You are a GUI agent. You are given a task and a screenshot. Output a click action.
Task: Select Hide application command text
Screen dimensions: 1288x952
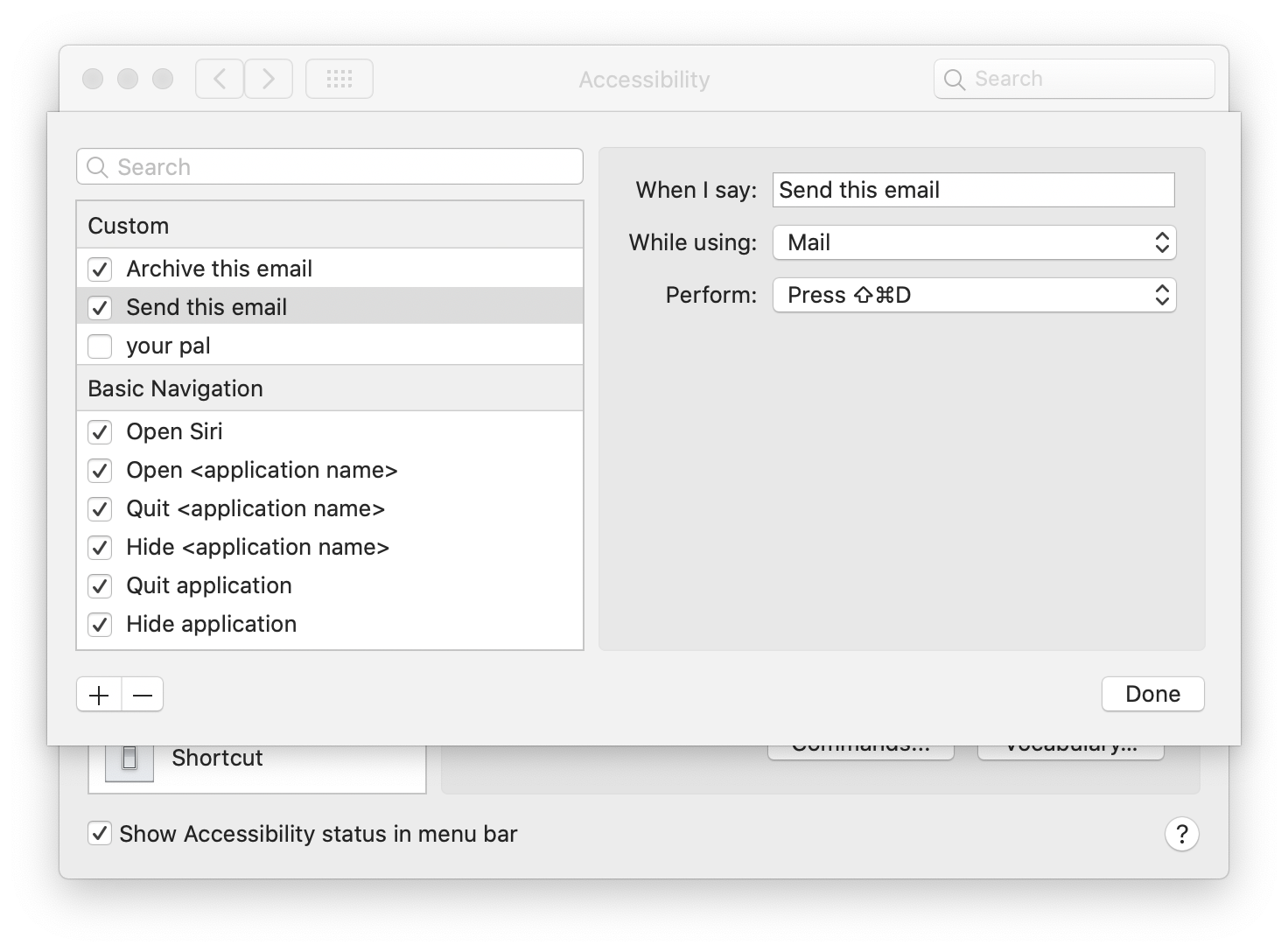(211, 624)
